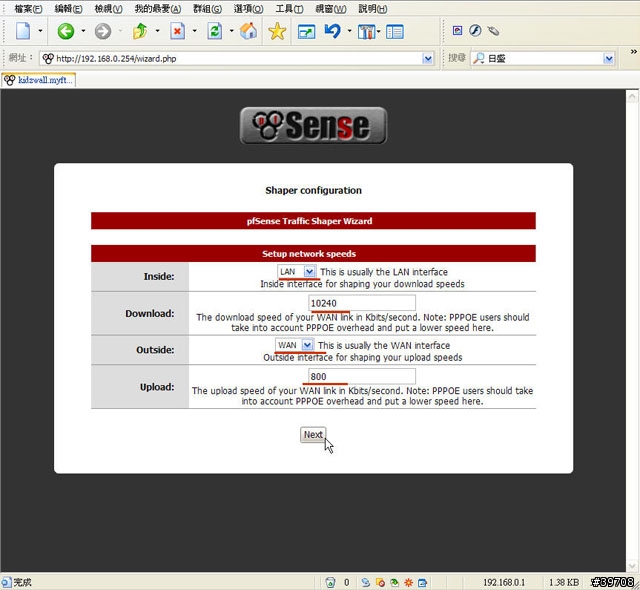This screenshot has width=640, height=590.
Task: Open the 我的最愛(A) favorites menu
Action: (158, 9)
